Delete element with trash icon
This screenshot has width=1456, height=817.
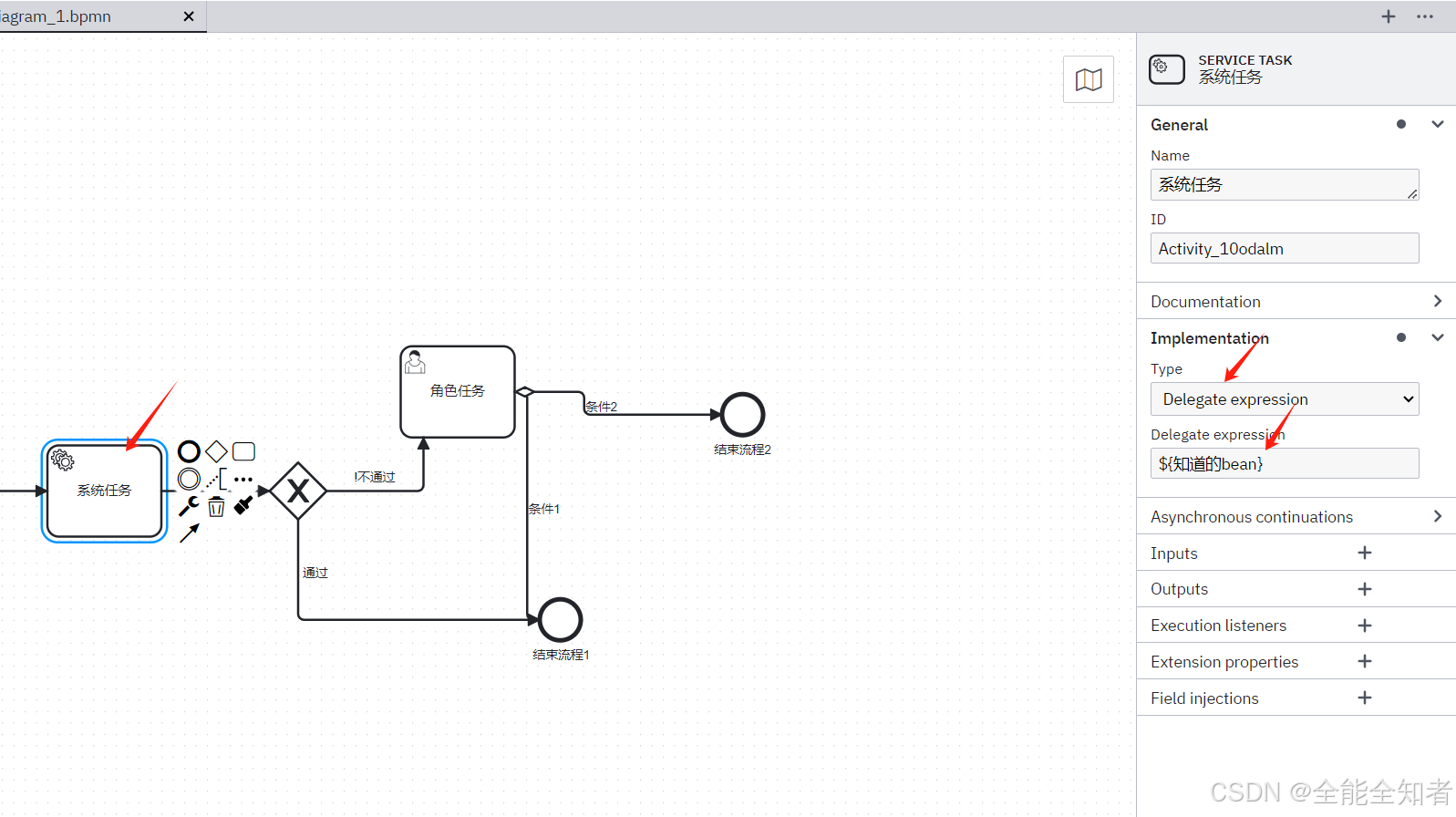216,507
